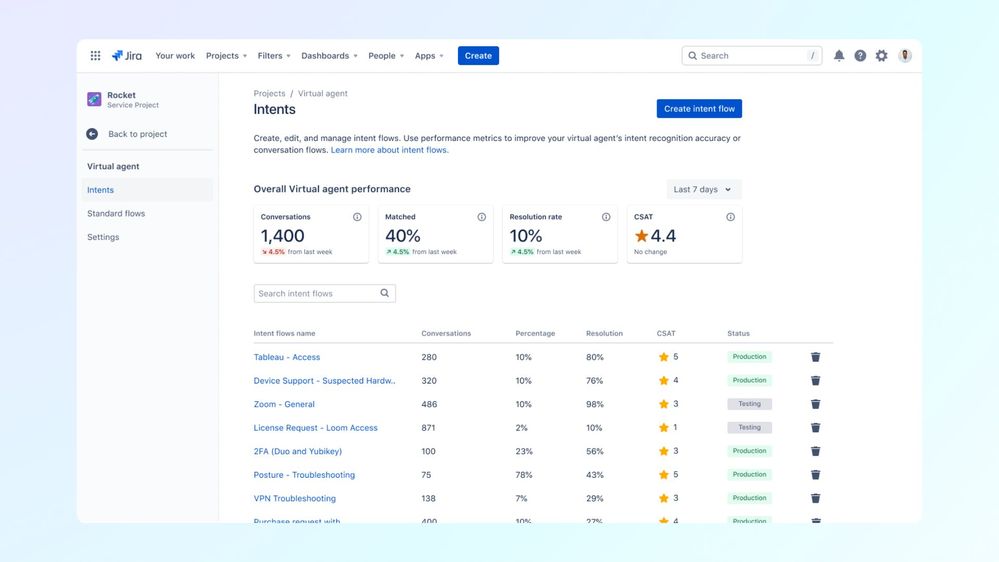Image resolution: width=999 pixels, height=562 pixels.
Task: Open the user profile avatar
Action: [x=905, y=55]
